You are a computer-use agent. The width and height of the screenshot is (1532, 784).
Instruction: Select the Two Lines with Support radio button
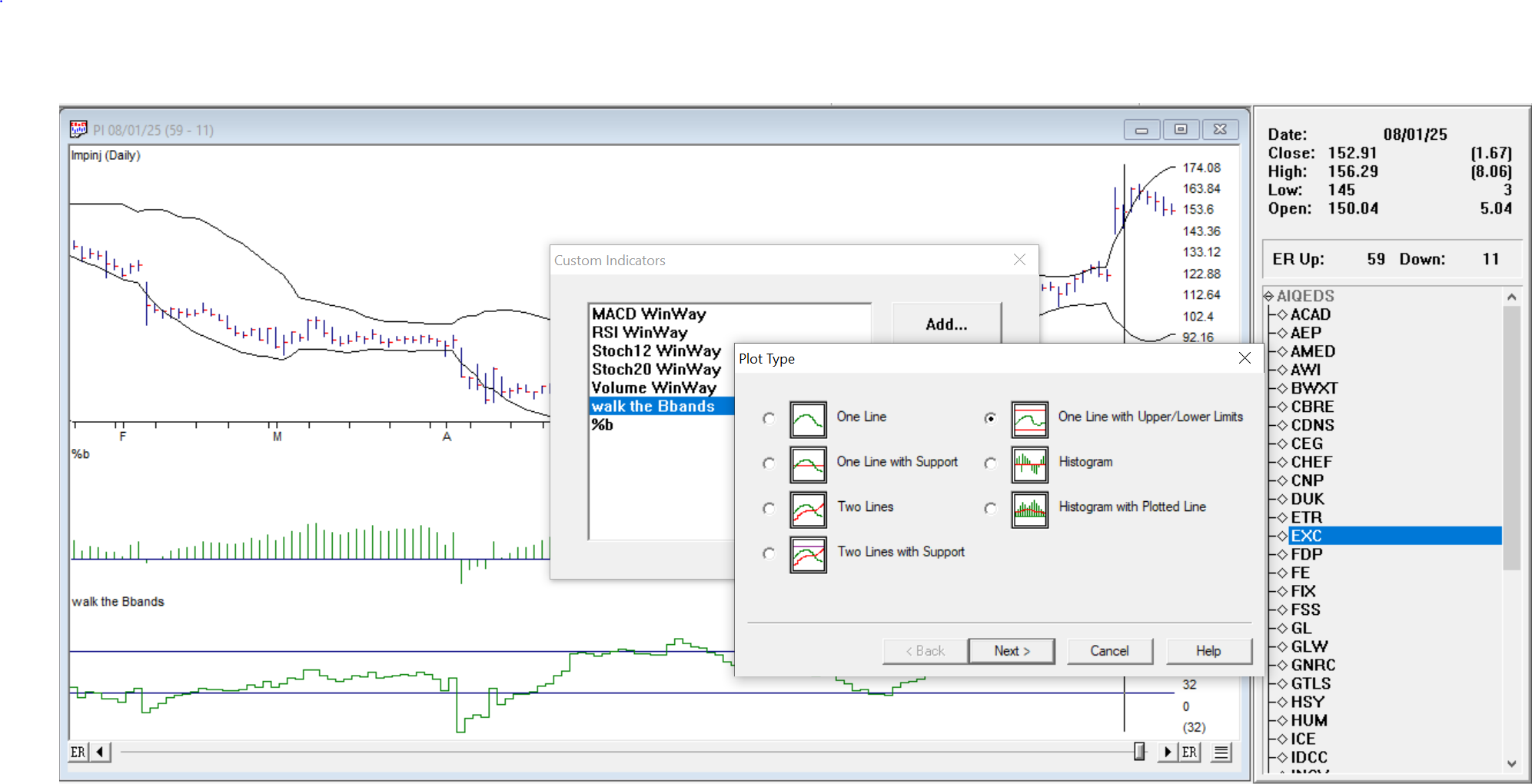click(x=769, y=553)
